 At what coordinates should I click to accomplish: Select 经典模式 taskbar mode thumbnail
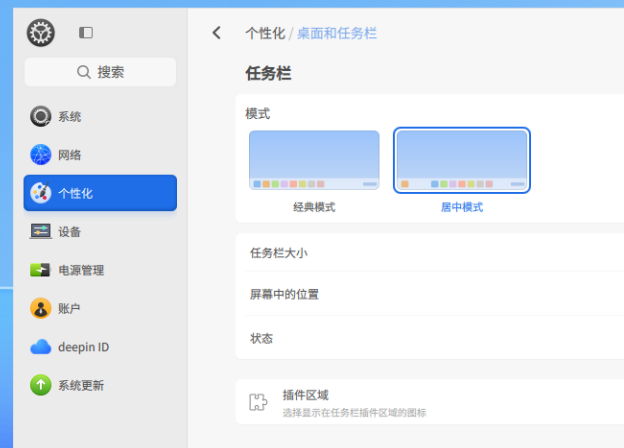click(314, 160)
